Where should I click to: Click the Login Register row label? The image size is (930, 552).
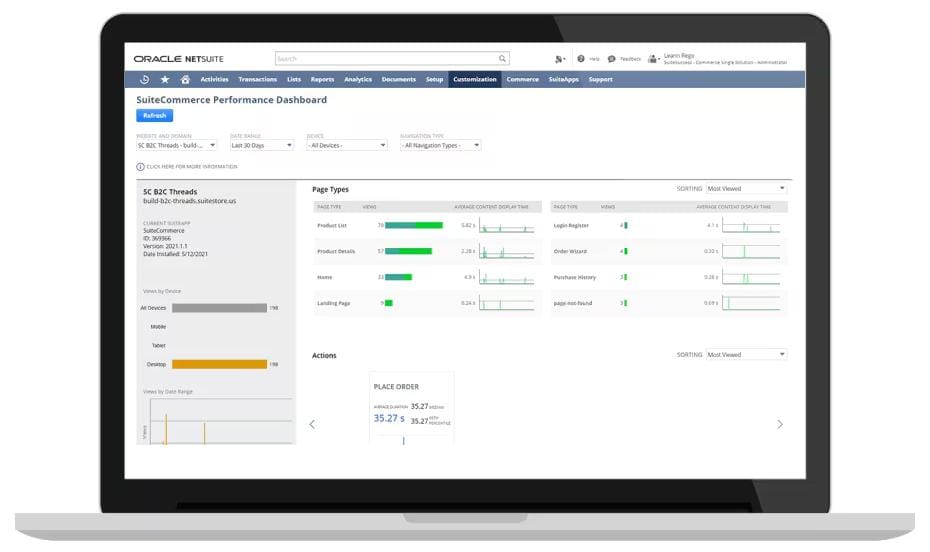click(571, 225)
